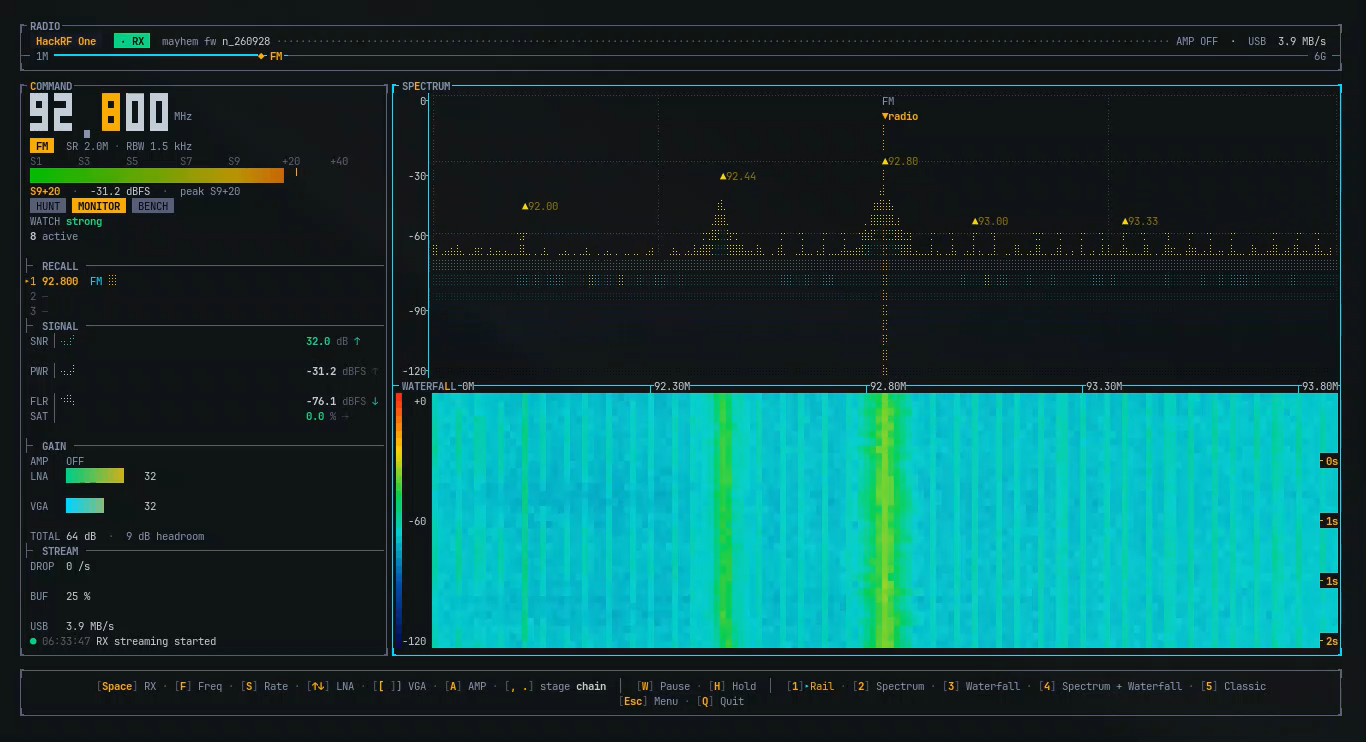Select empty recall slot 3
Image resolution: width=1366 pixels, height=742 pixels.
coord(39,311)
